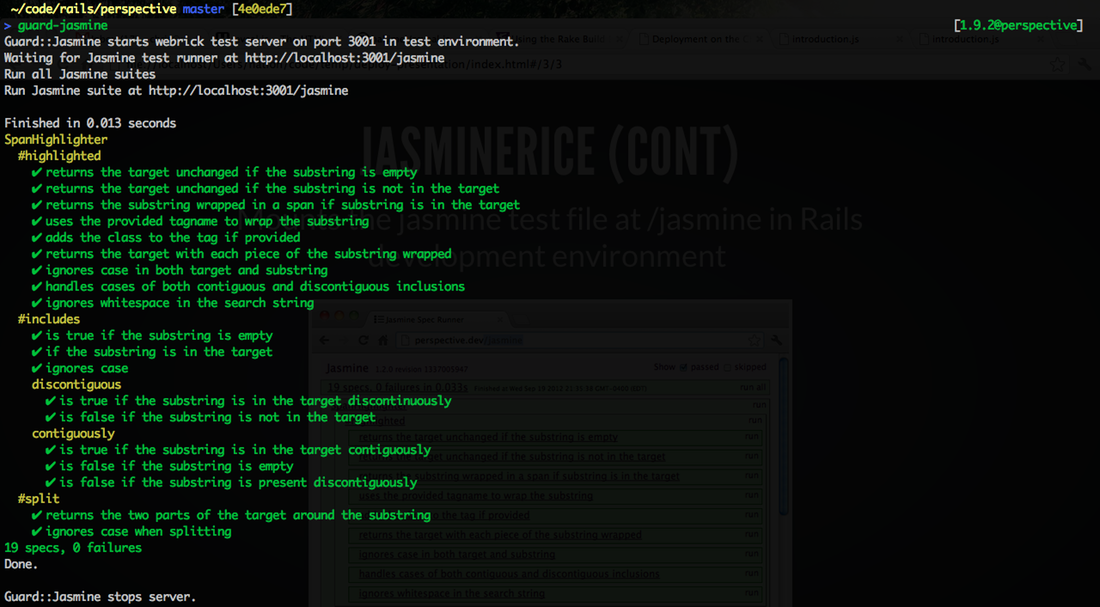This screenshot has width=1100, height=607.
Task: Click 'is true if the substring is in the target discontinuously'
Action: click(255, 401)
